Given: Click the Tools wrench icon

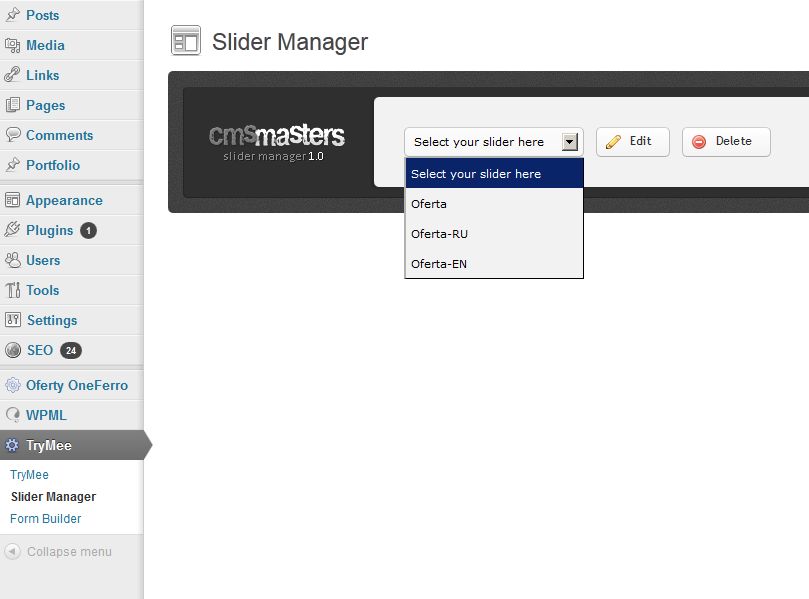Looking at the screenshot, I should pos(12,290).
